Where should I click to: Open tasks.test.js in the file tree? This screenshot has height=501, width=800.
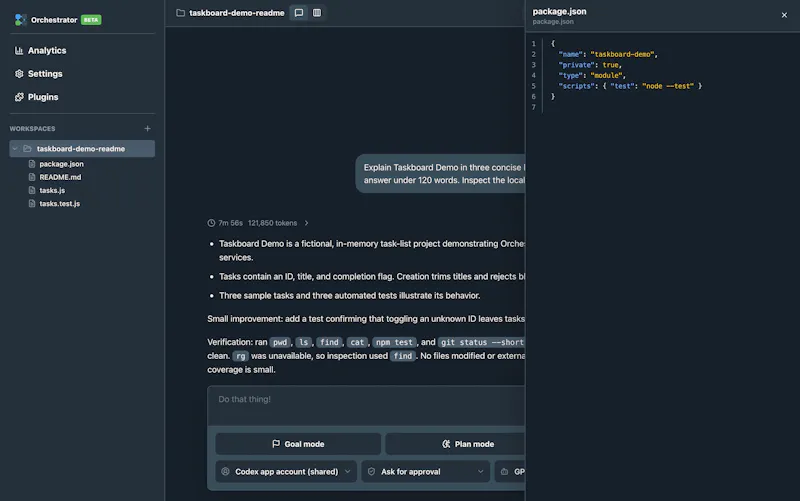60,204
